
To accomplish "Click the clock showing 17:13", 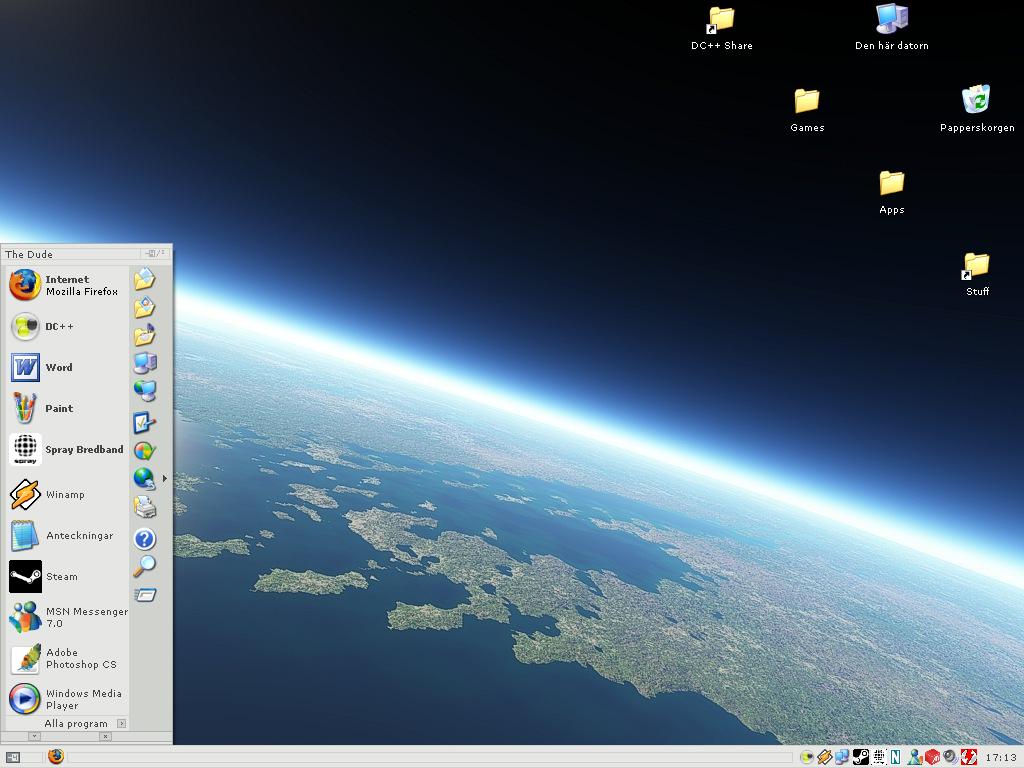I will coord(1001,757).
